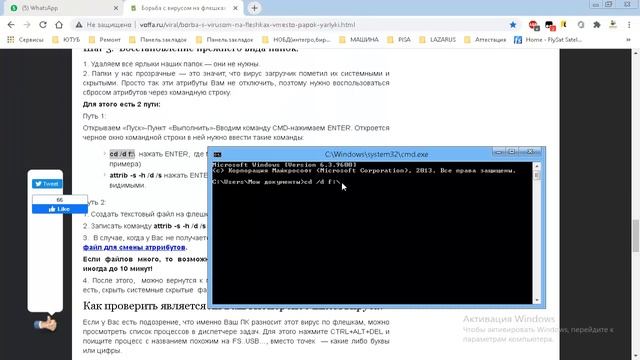Open the browser home page icon
Screen dimensions: 640x360
(x=59, y=25)
